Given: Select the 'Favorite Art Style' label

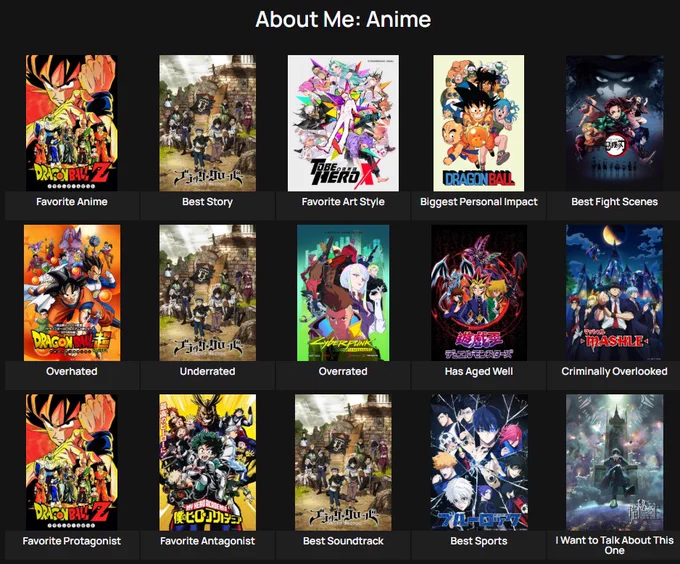Looking at the screenshot, I should click(343, 202).
